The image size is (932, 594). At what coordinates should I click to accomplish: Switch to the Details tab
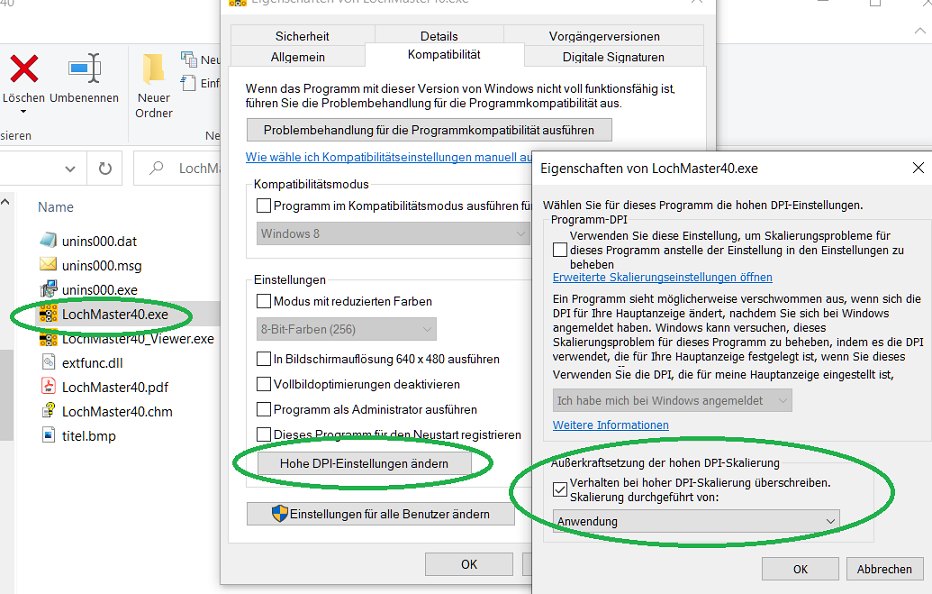click(x=439, y=36)
